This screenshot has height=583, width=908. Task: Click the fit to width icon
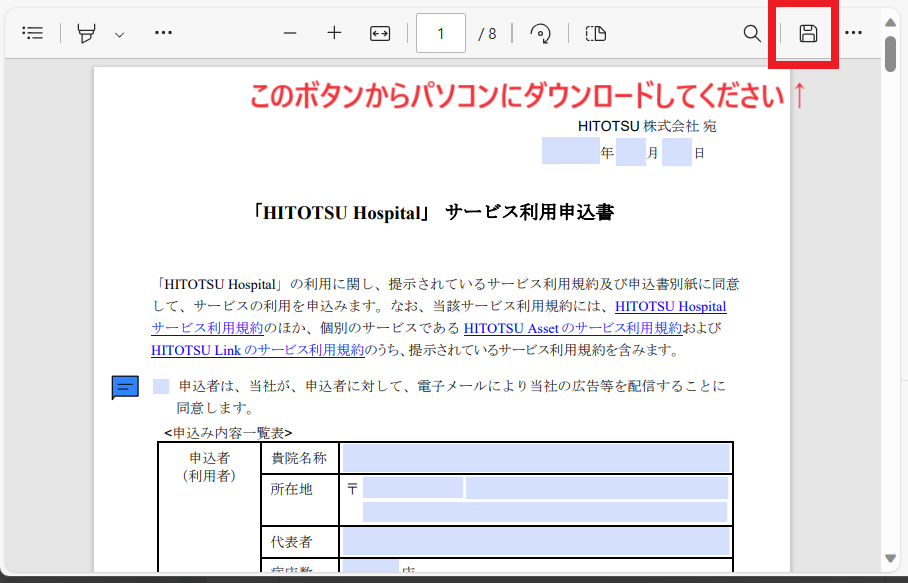click(x=380, y=33)
